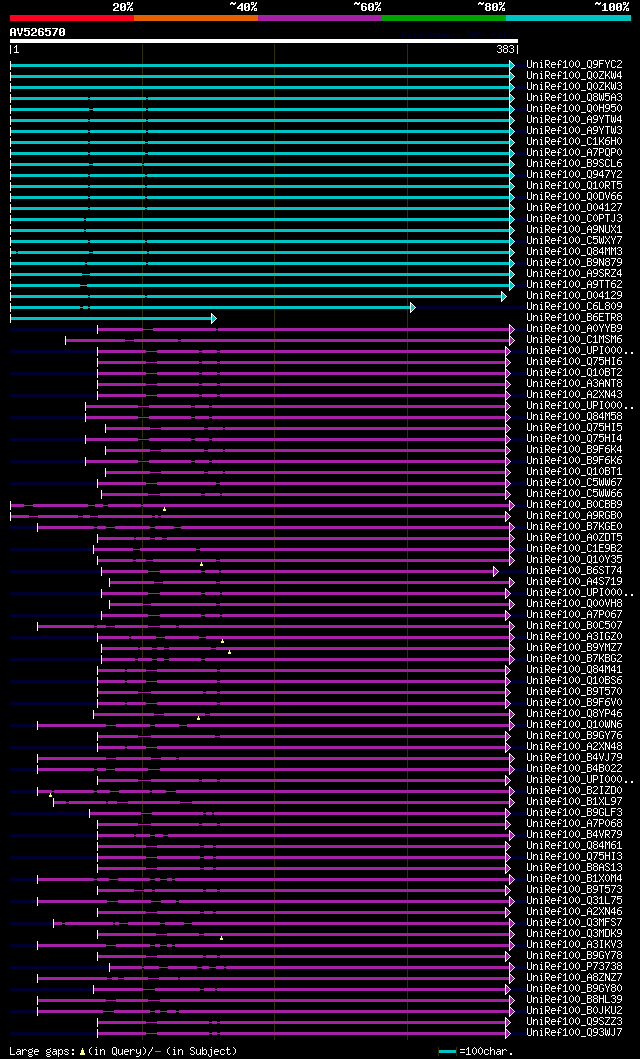Select the UniRef100_B9F6K4 label
Screen dimensions: 640x1059
point(575,450)
